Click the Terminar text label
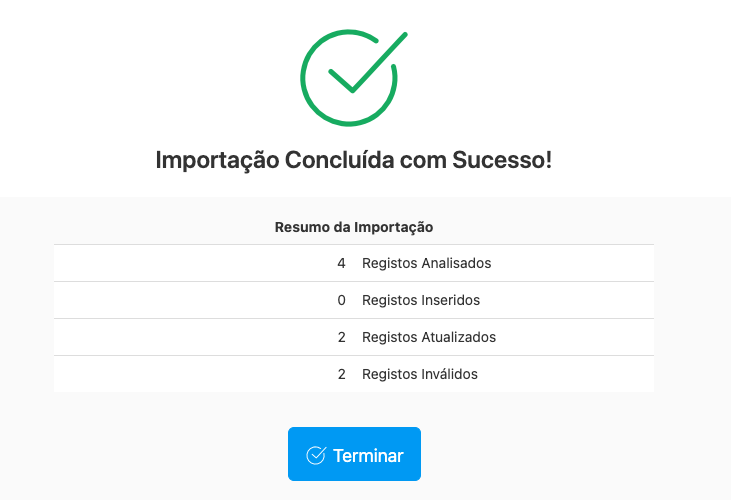731x500 pixels. [x=368, y=455]
